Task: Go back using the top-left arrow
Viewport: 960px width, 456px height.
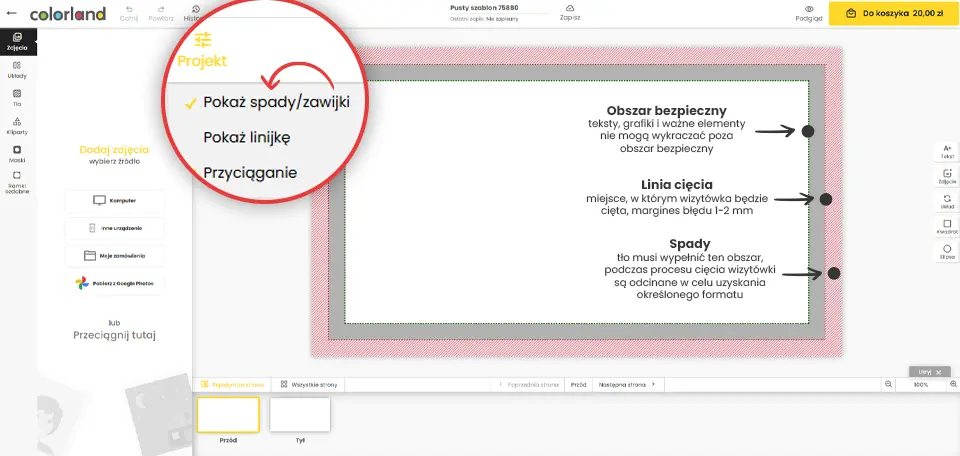Action: pos(11,13)
